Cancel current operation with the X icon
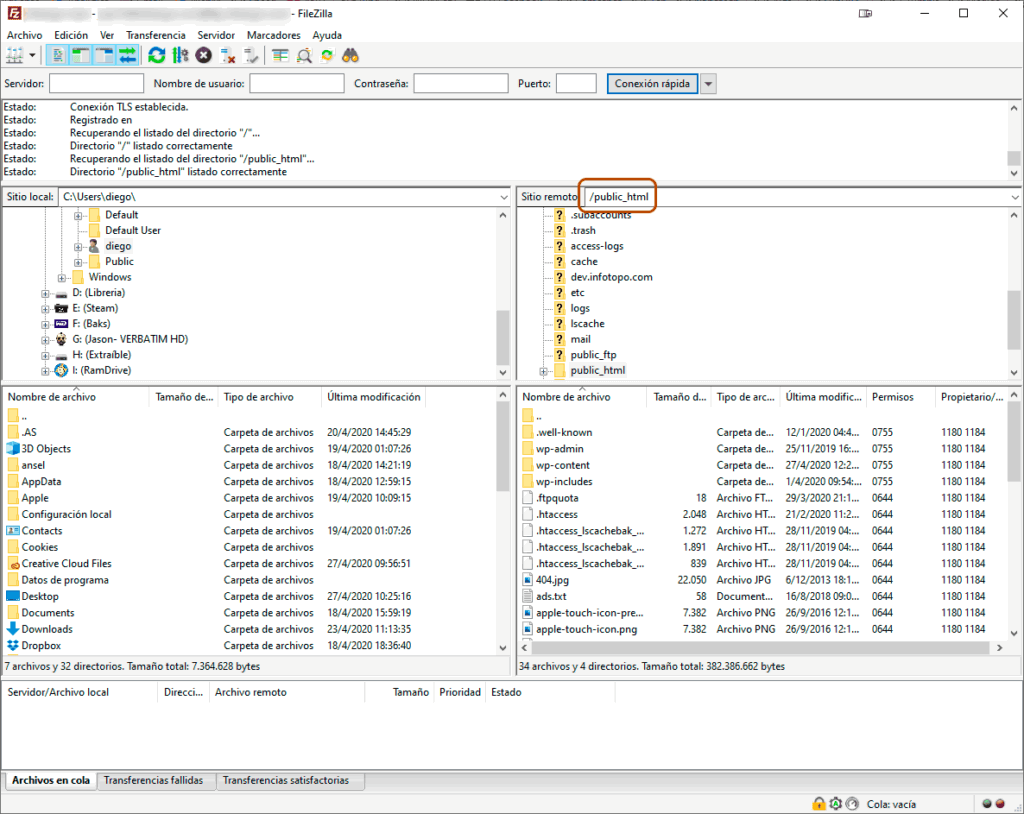 204,55
